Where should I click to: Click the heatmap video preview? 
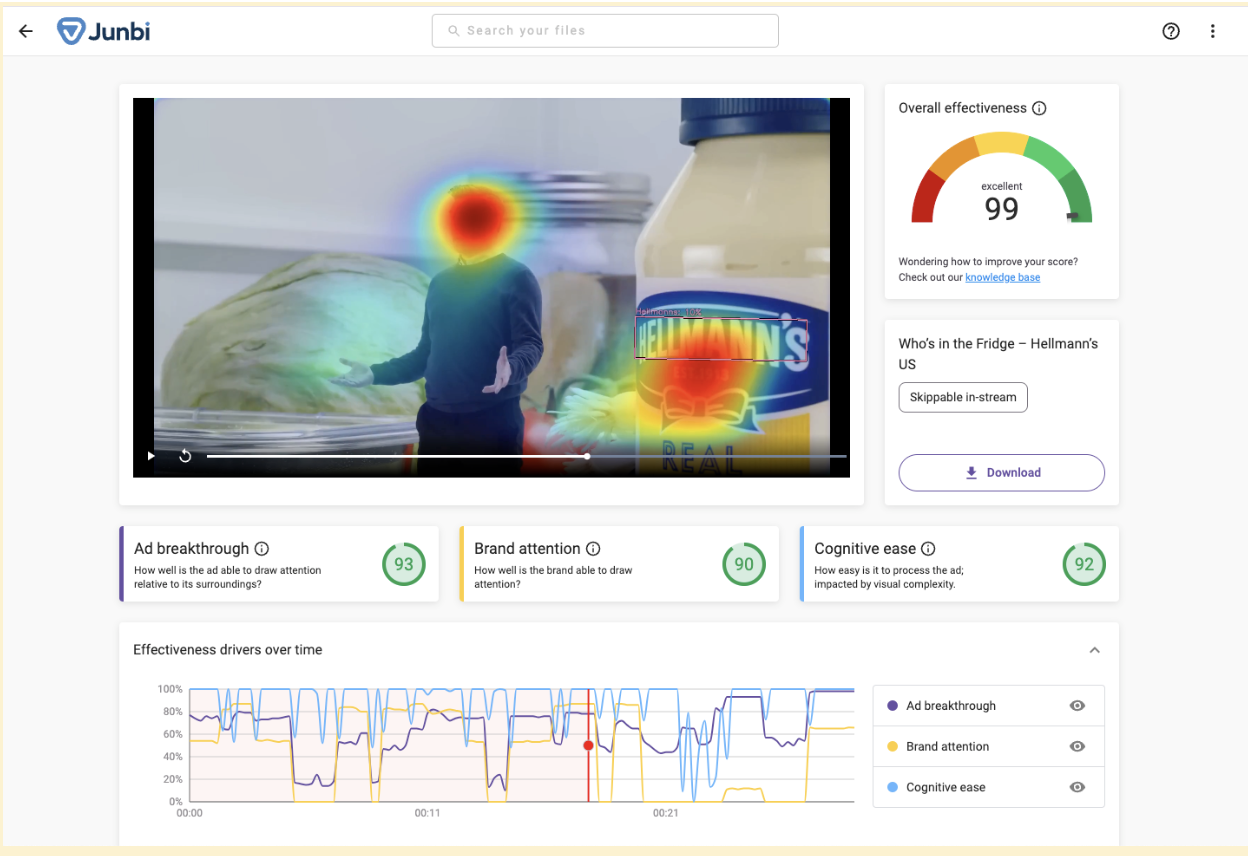coord(491,287)
